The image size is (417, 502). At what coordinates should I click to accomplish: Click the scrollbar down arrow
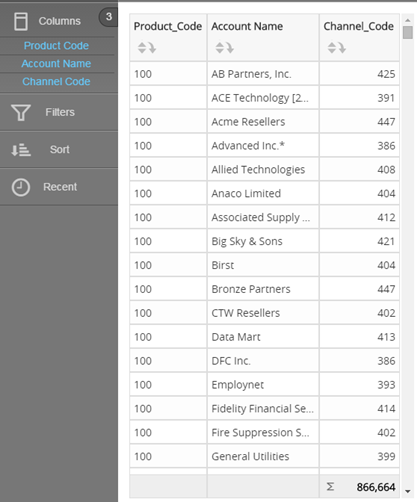click(x=408, y=491)
